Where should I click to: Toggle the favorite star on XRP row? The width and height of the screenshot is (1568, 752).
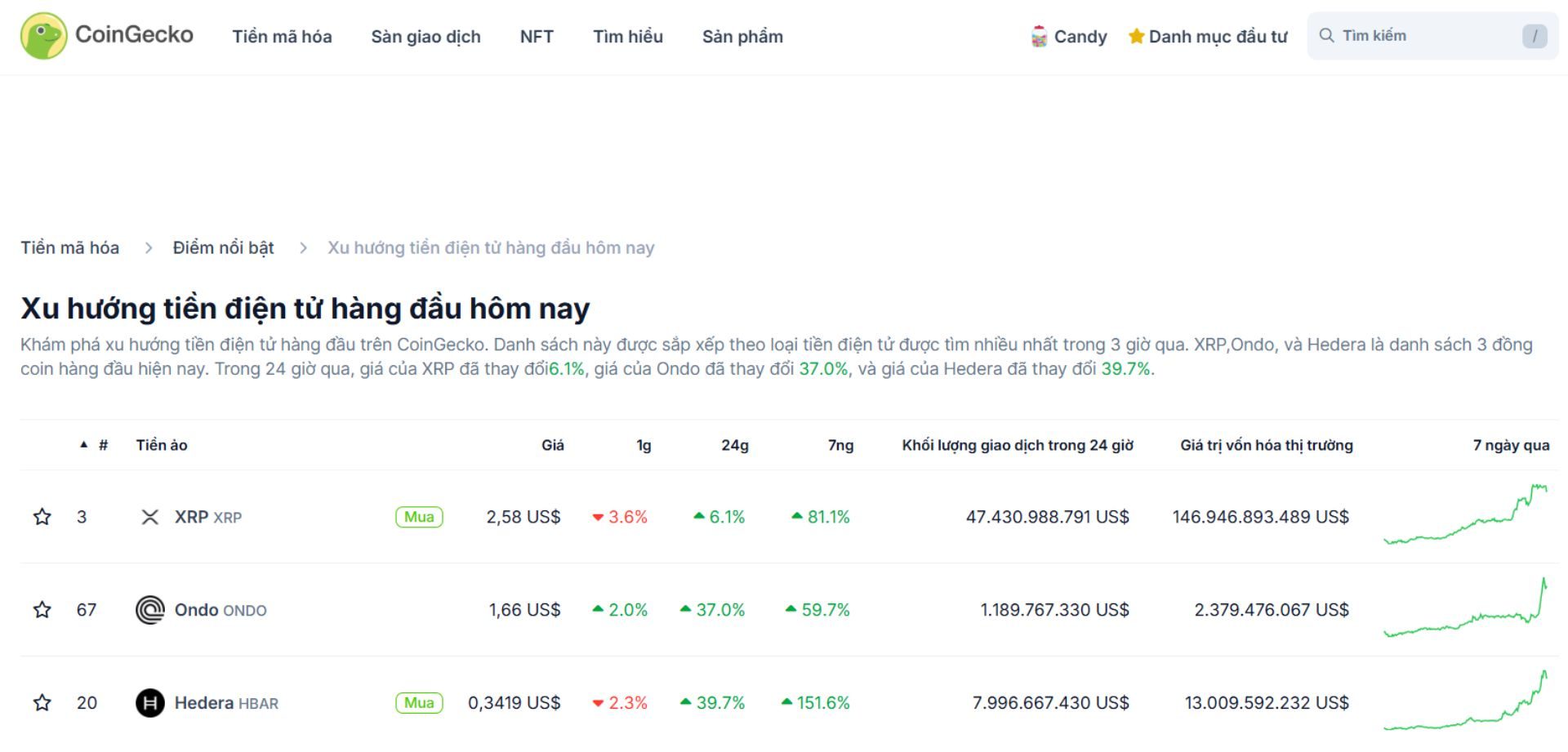click(42, 516)
